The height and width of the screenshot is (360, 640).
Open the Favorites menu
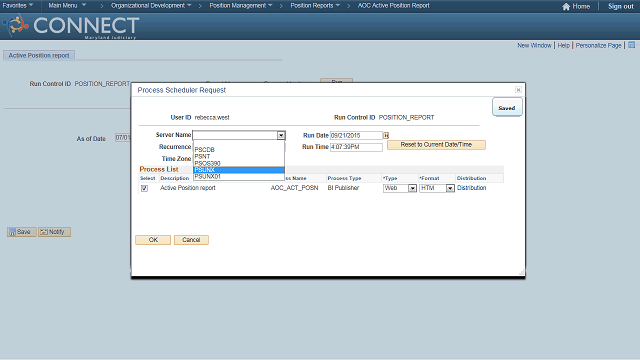[x=18, y=5]
